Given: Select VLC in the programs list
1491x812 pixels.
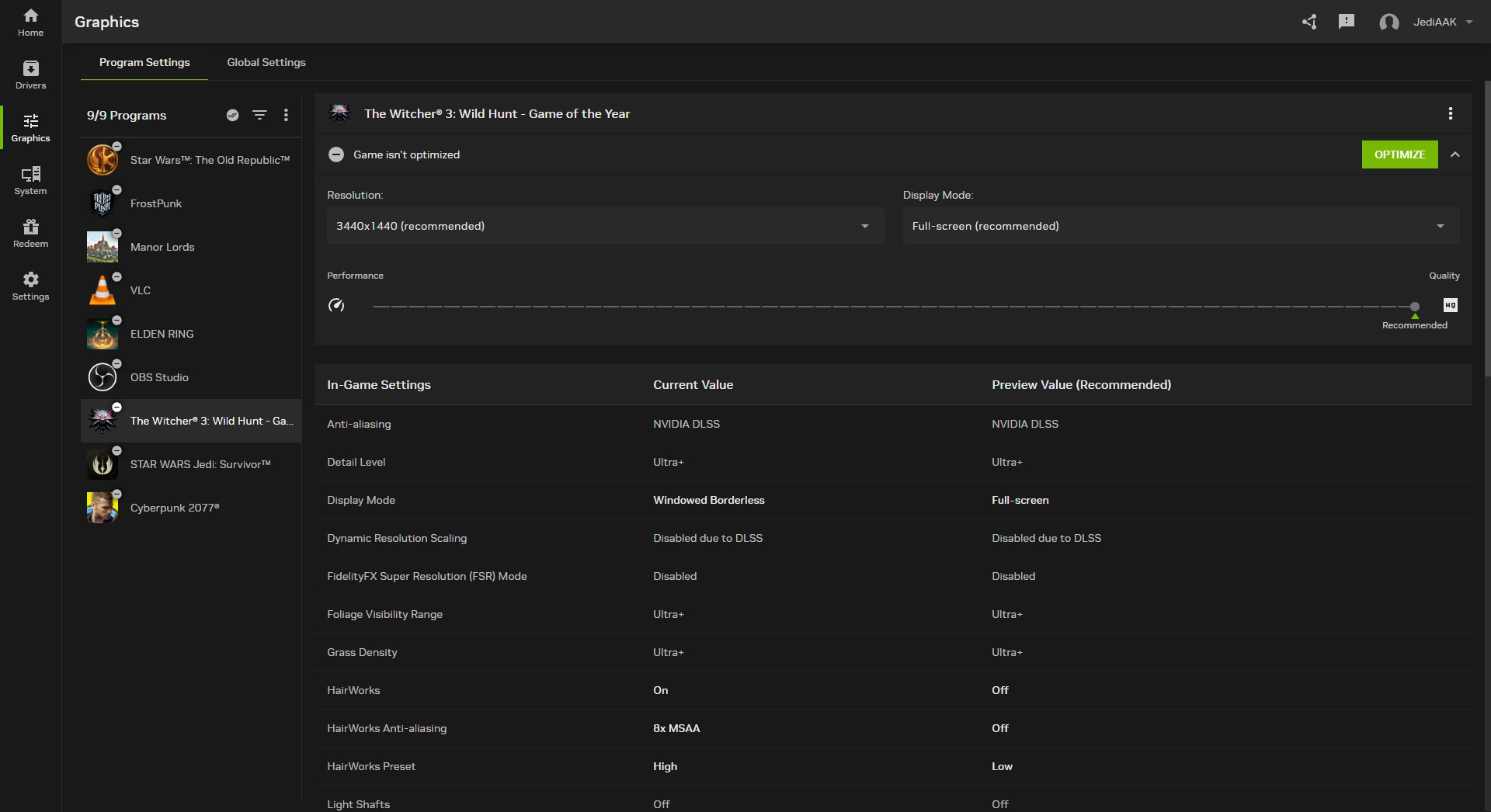Looking at the screenshot, I should pyautogui.click(x=191, y=290).
